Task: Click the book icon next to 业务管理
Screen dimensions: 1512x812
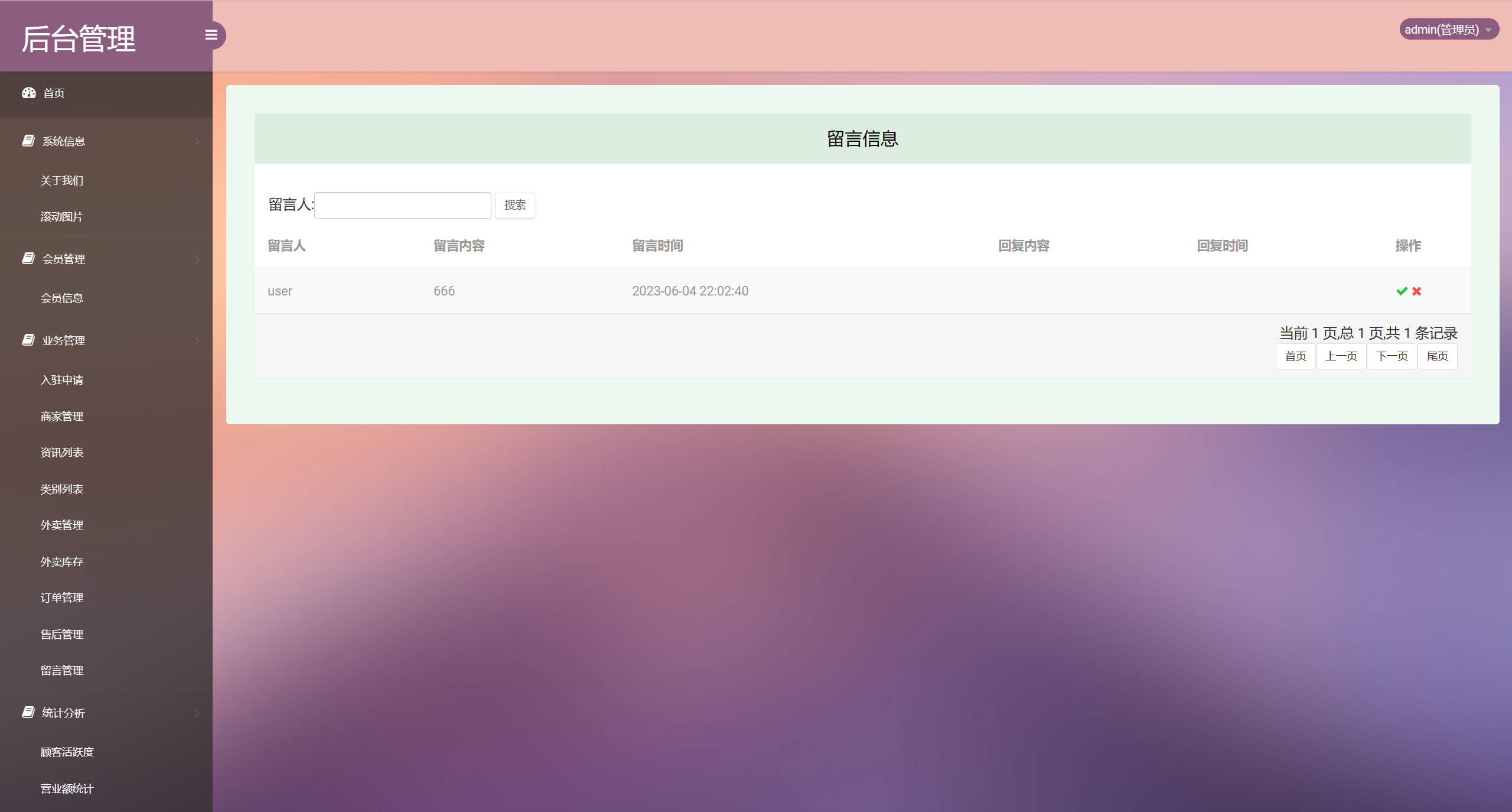Action: (x=28, y=340)
